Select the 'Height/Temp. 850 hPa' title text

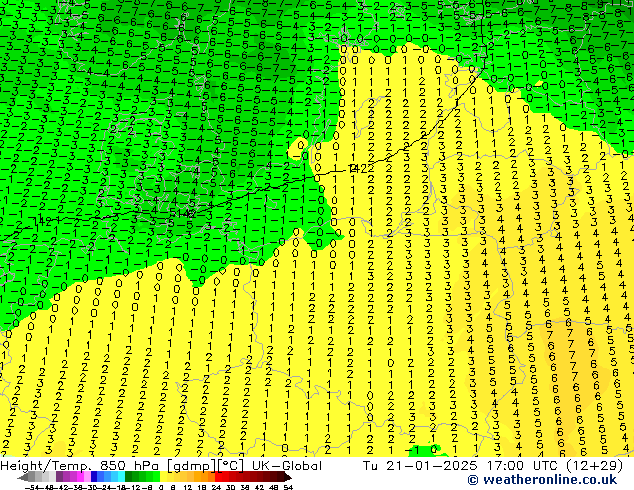pyautogui.click(x=81, y=466)
